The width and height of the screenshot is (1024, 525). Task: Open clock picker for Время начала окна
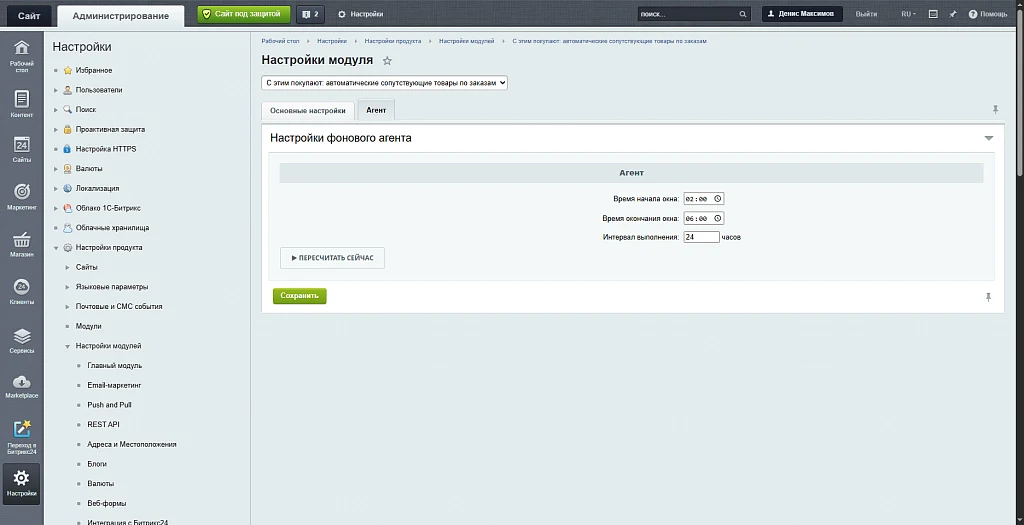click(717, 199)
